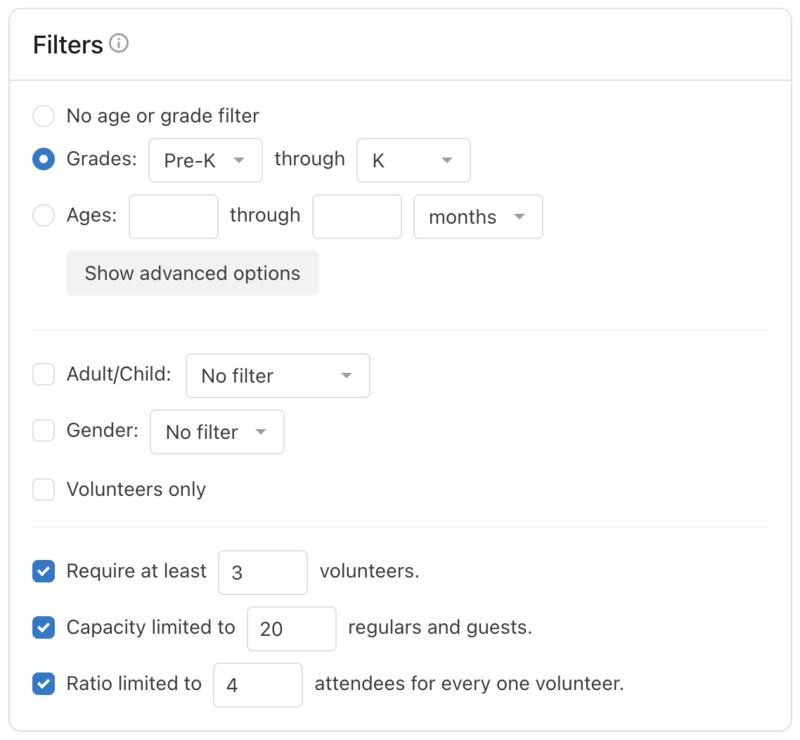Enable the Adult/Child filter checkbox
This screenshot has width=800, height=740.
[44, 375]
